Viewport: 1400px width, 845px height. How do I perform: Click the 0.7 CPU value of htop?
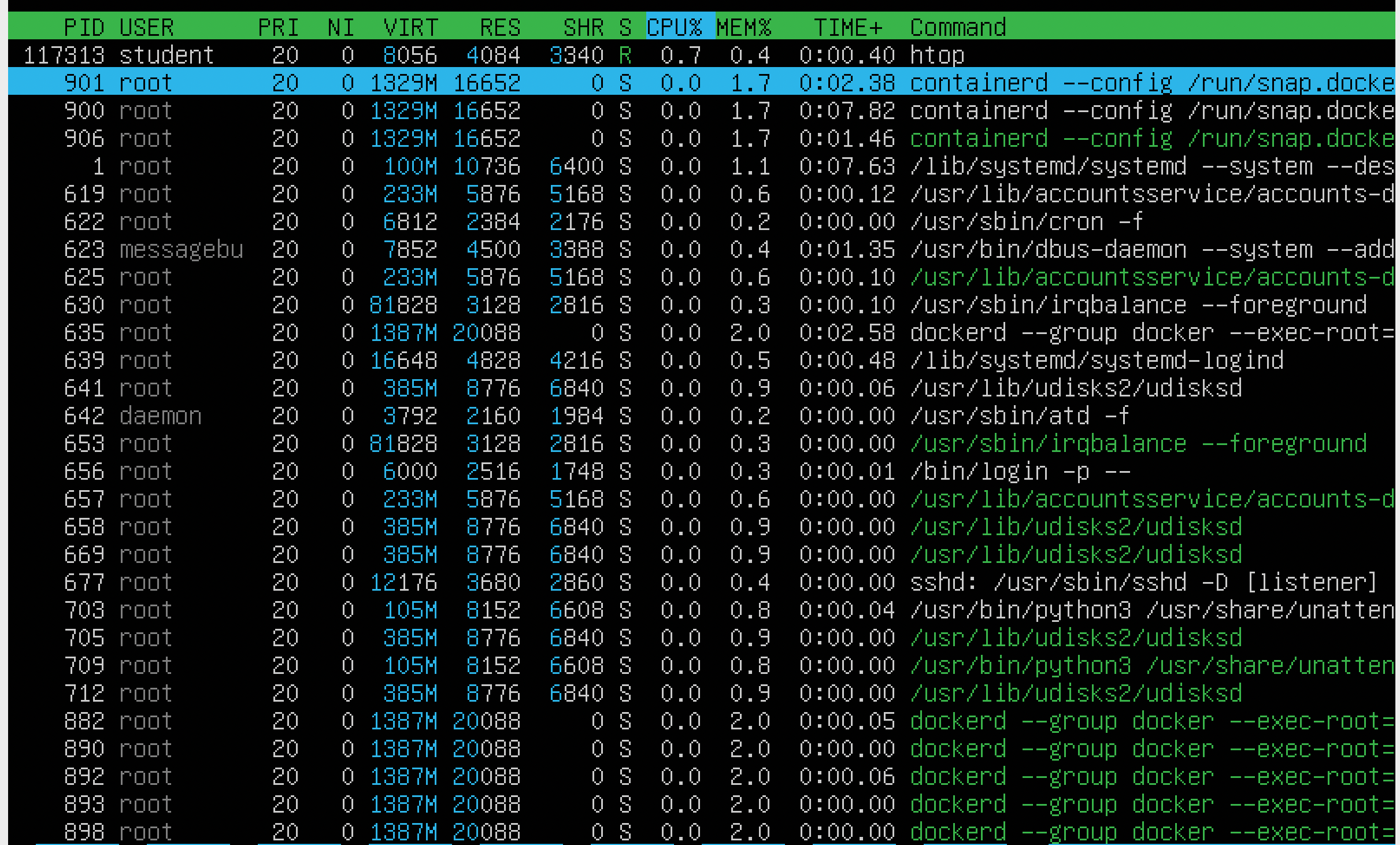[x=681, y=55]
